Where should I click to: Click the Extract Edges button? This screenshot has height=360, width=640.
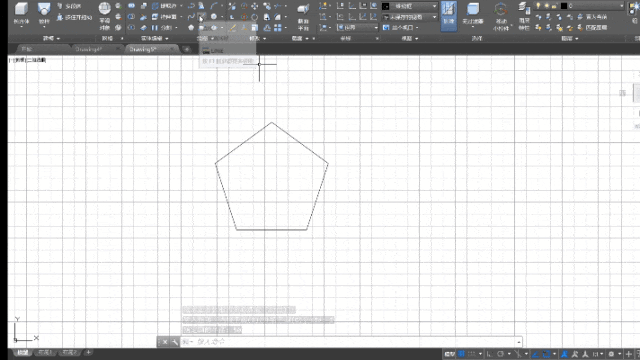click(x=164, y=6)
